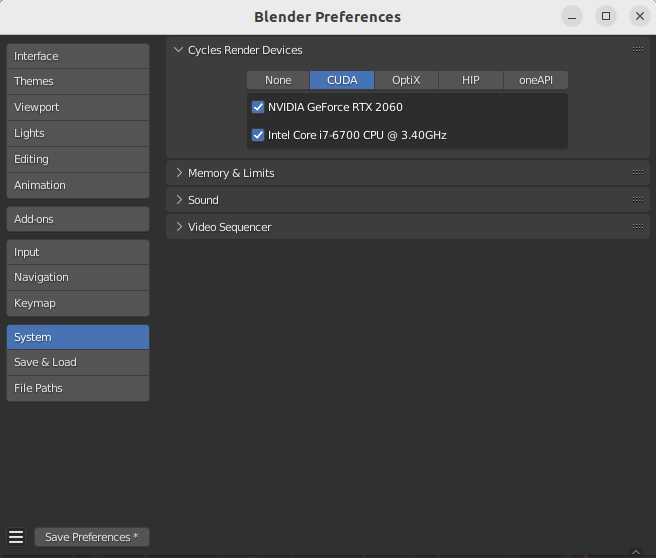Open the Themes preferences section
Screen dimensions: 656x558
coord(78,81)
